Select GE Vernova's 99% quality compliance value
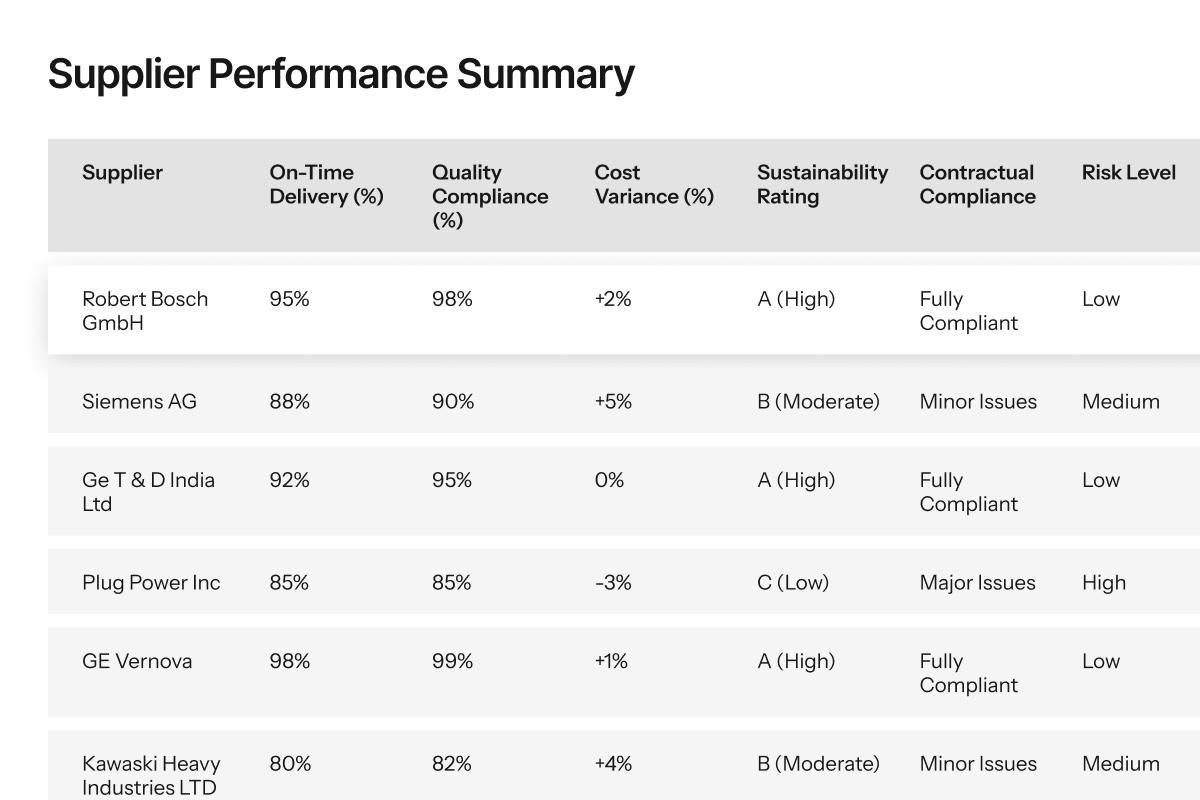1200x800 pixels. [x=452, y=661]
